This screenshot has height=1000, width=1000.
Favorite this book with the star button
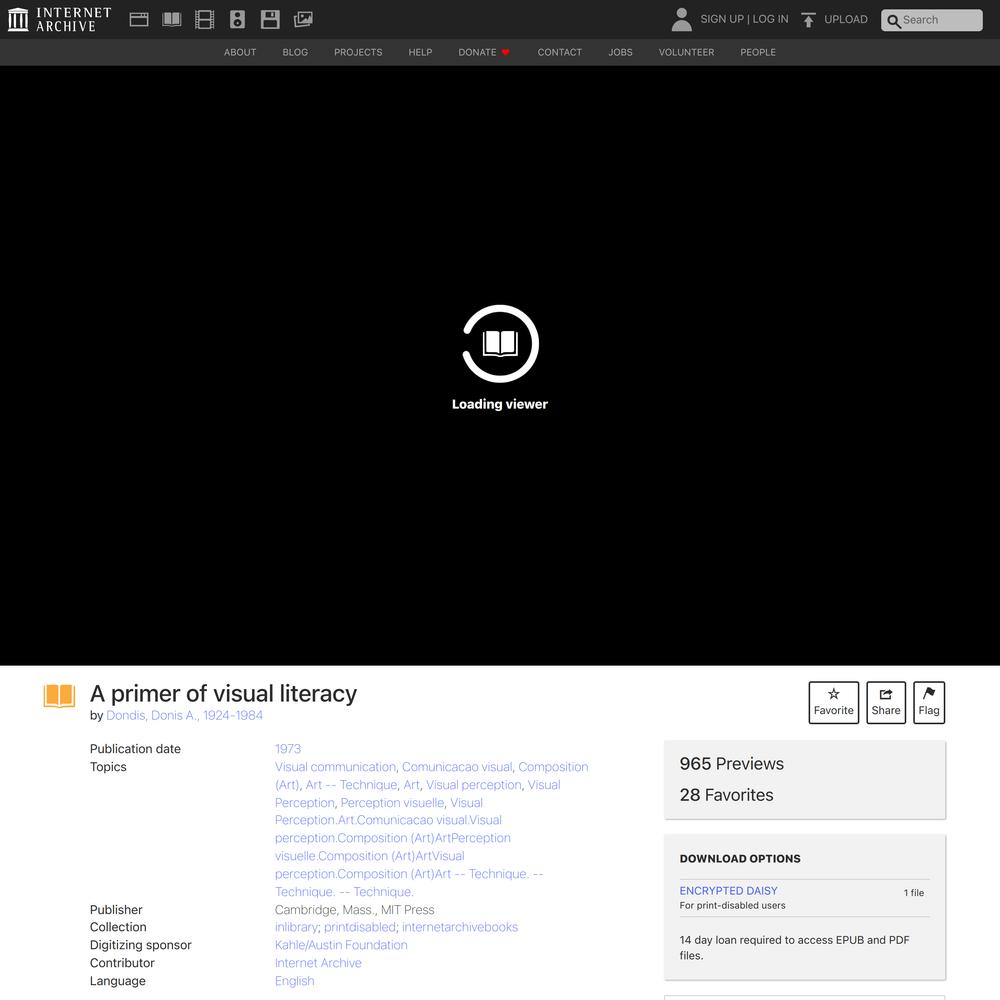(834, 702)
